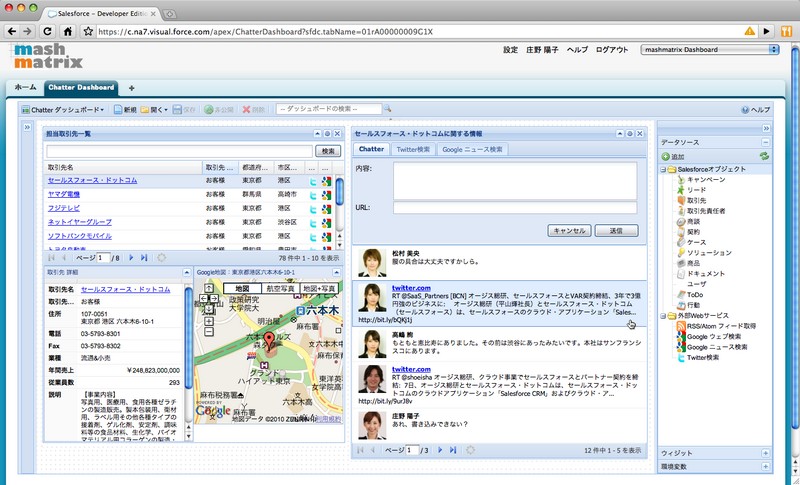The width and height of the screenshot is (800, 485).
Task: Collapse the Salesforceオブジェクト tree folder
Action: click(x=664, y=170)
